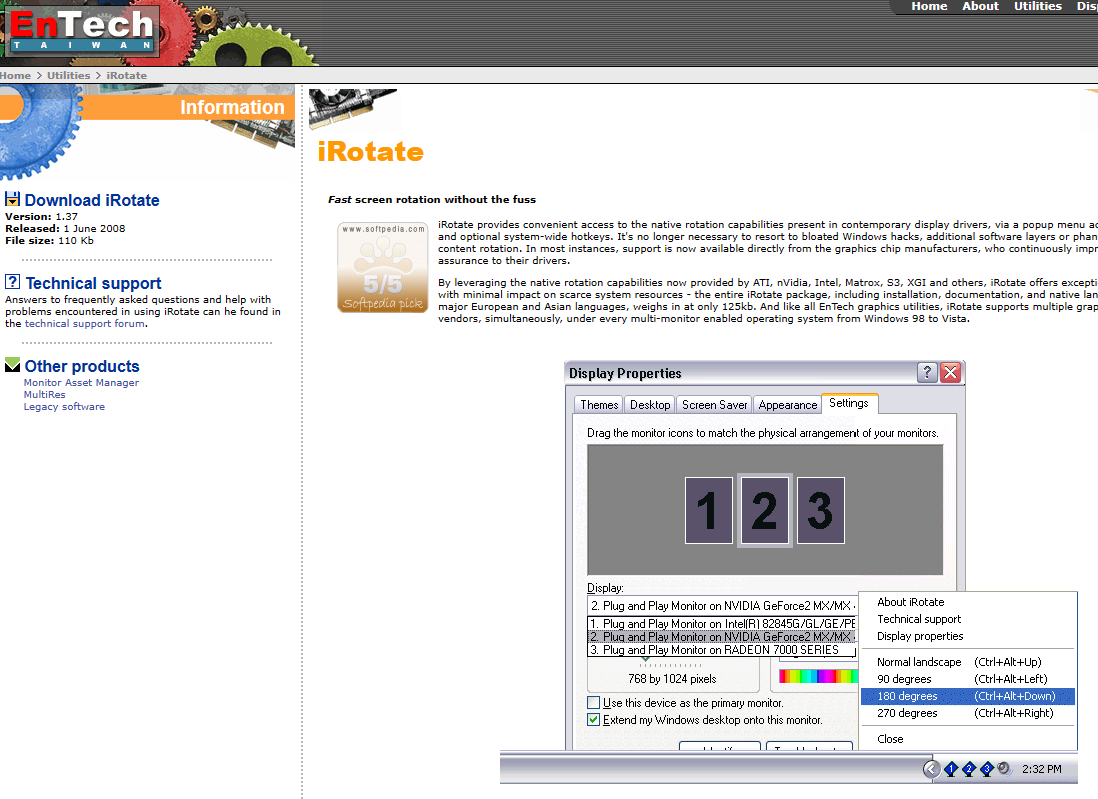This screenshot has height=799, width=1098.
Task: Click tray icon numbered 2
Action: (x=969, y=770)
